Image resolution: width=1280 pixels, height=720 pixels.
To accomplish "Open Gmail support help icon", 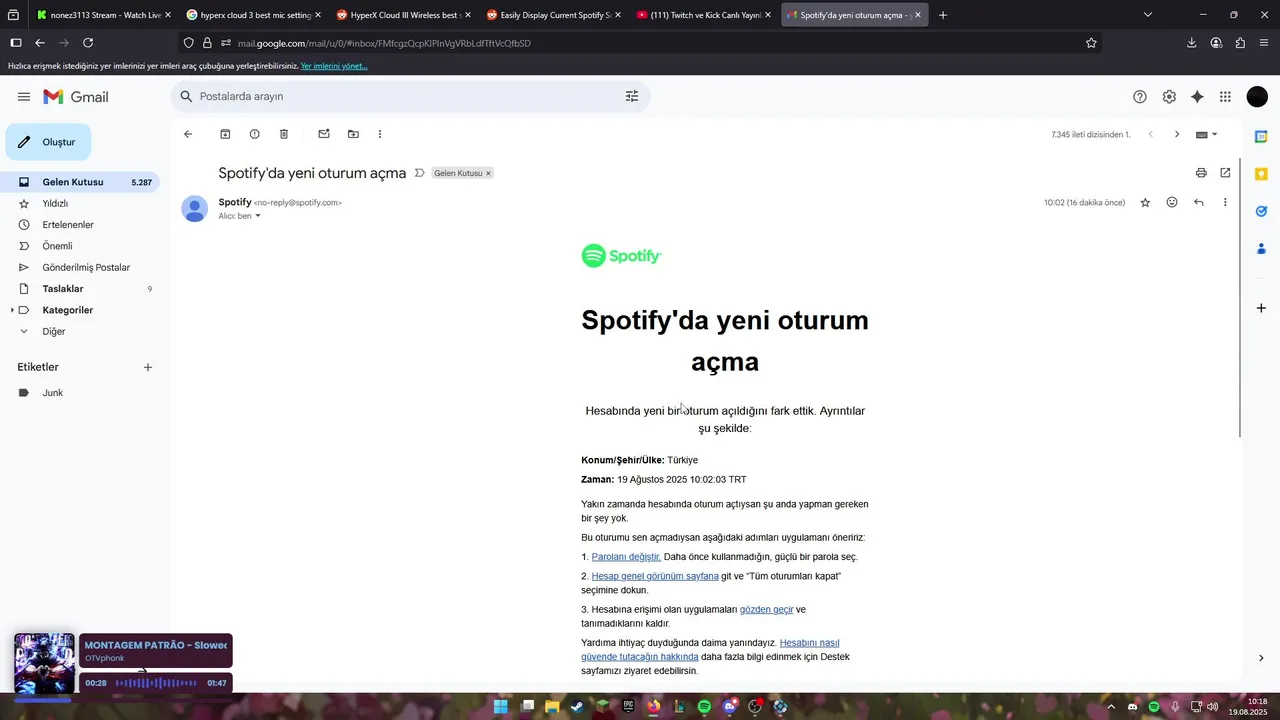I will point(1140,97).
